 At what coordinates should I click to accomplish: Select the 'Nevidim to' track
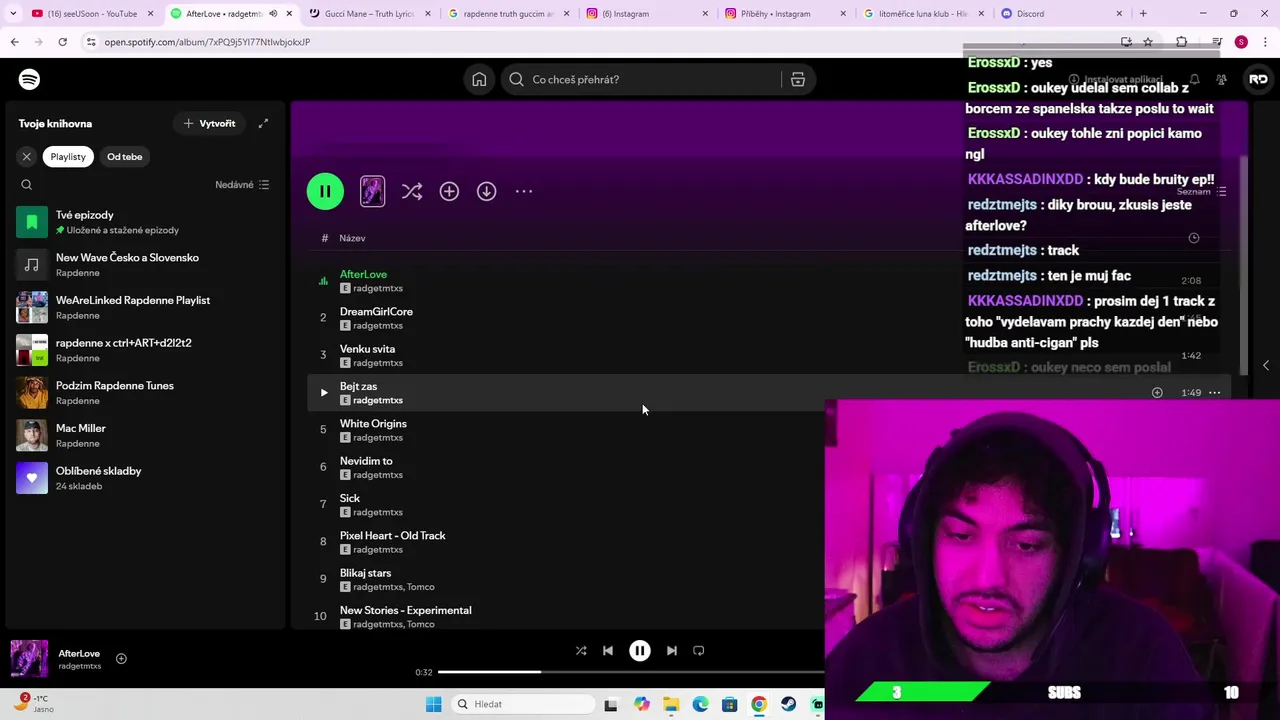(x=366, y=461)
